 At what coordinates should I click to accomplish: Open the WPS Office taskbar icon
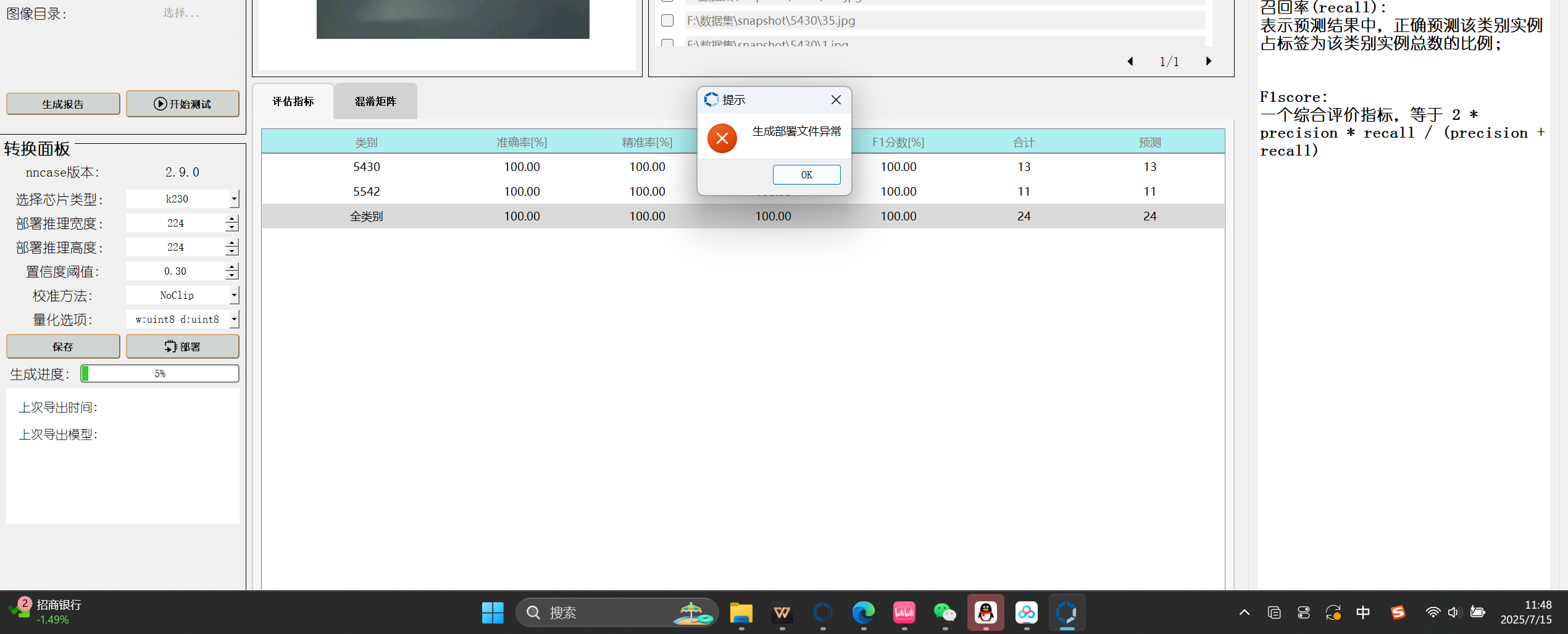[782, 612]
